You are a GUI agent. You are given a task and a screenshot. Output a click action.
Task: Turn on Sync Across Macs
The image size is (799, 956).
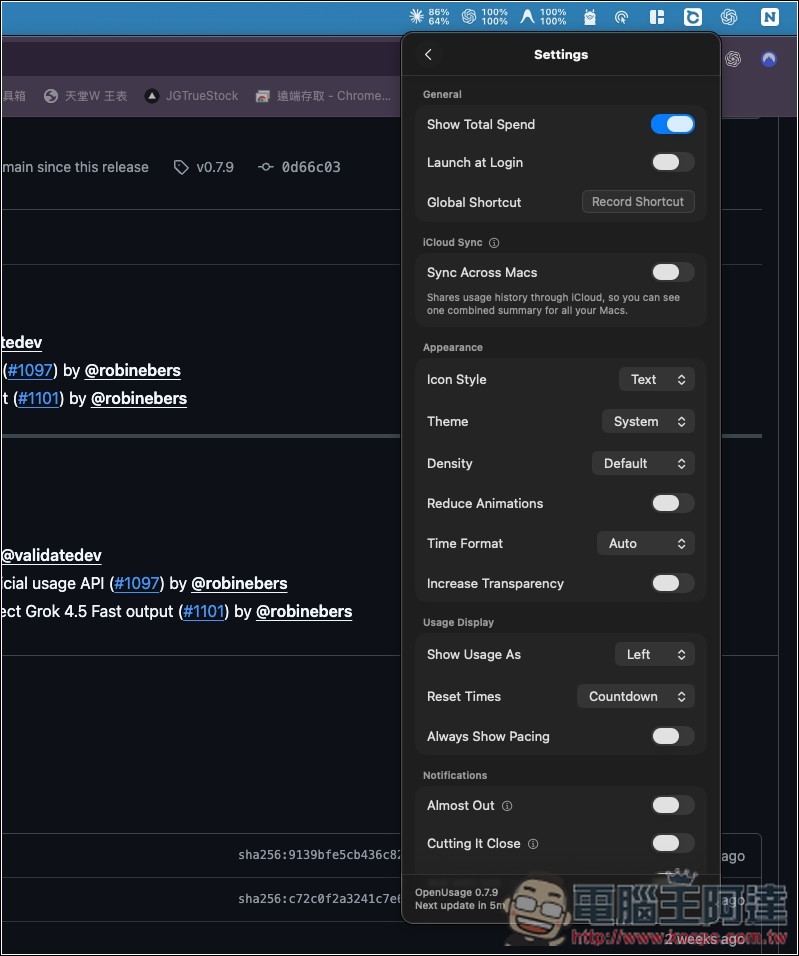point(673,272)
